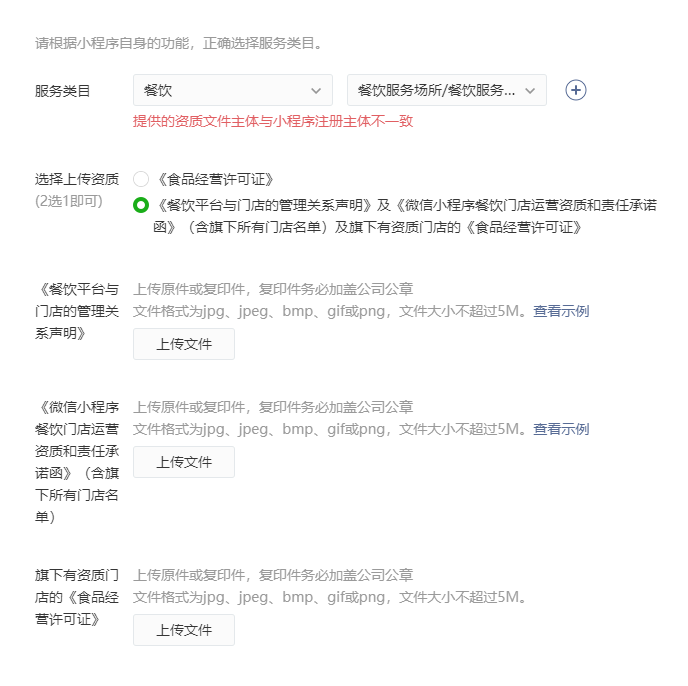Click the long second option's description text
The width and height of the screenshot is (688, 686).
pos(405,216)
